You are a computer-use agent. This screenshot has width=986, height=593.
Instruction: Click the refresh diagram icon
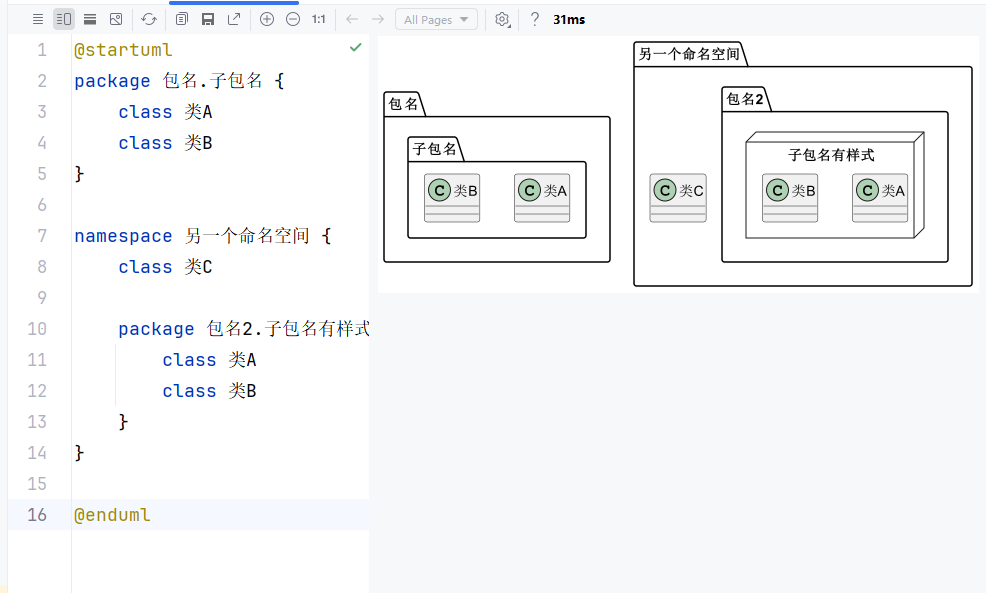149,19
